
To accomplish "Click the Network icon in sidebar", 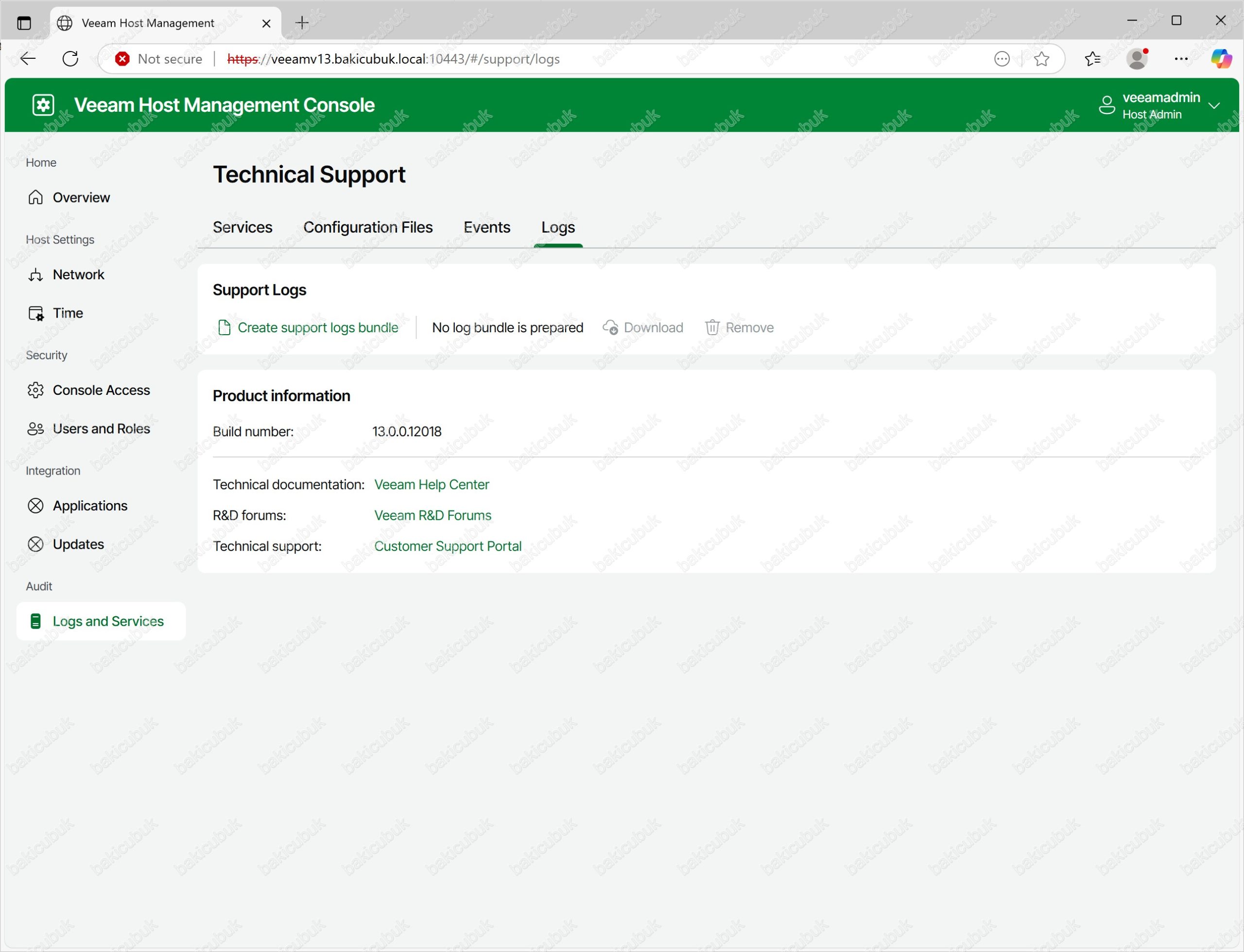I will tap(36, 275).
